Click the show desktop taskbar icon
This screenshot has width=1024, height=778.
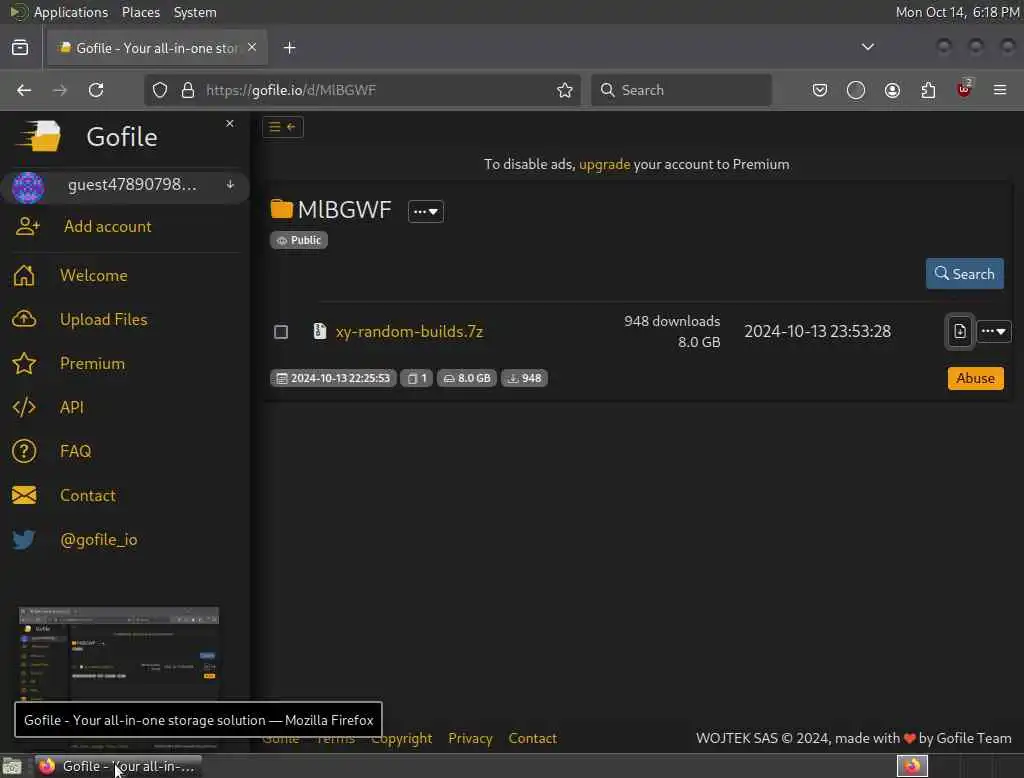coord(12,766)
